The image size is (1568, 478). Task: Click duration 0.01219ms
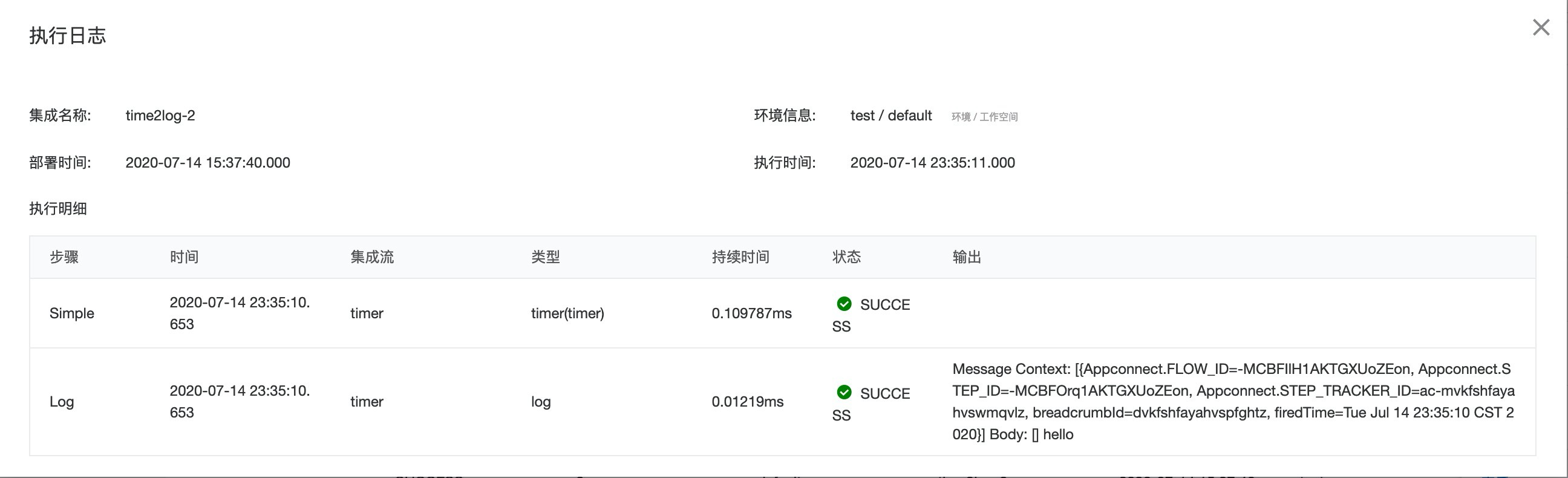(748, 402)
